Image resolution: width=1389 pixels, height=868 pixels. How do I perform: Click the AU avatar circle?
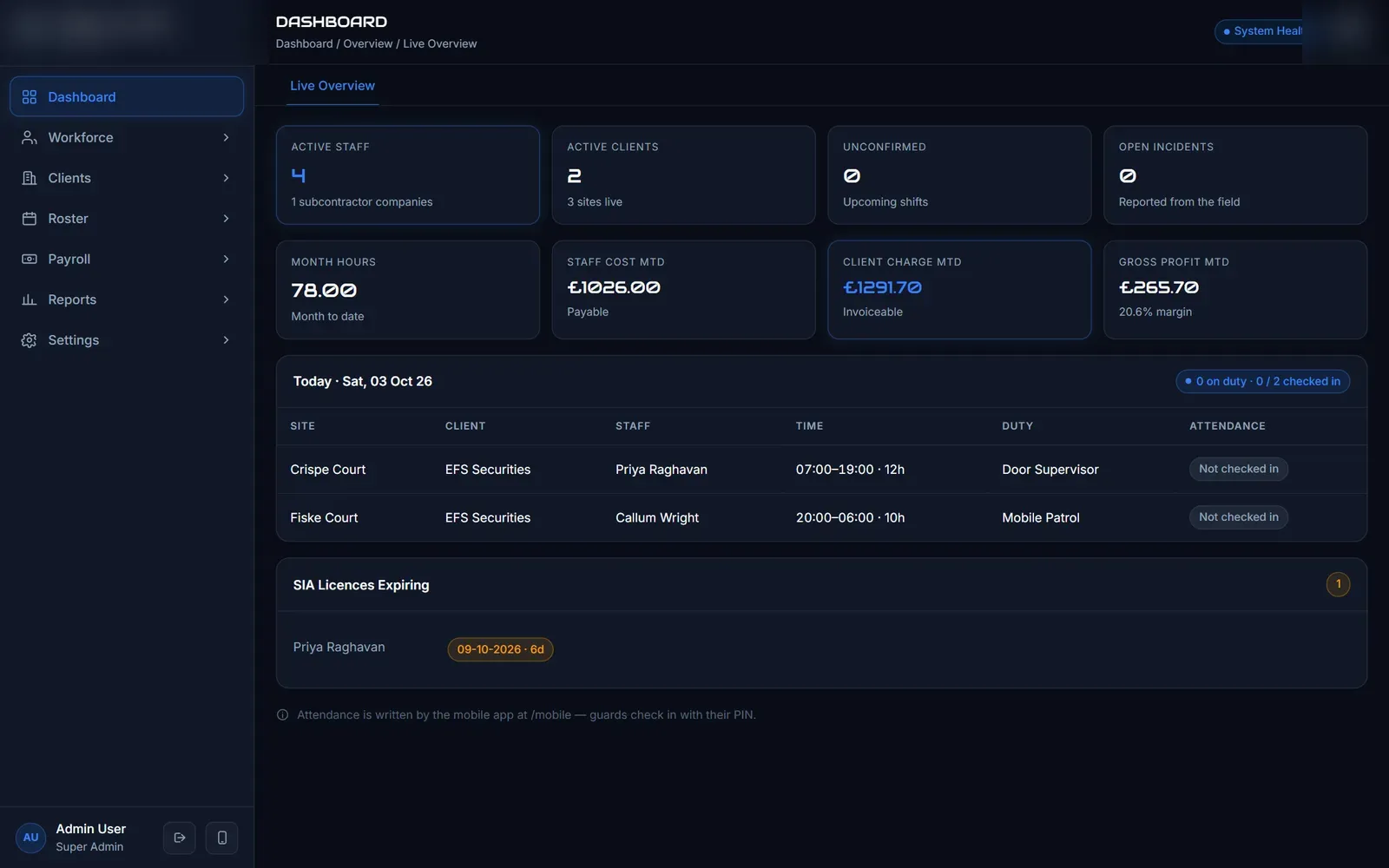[x=31, y=838]
